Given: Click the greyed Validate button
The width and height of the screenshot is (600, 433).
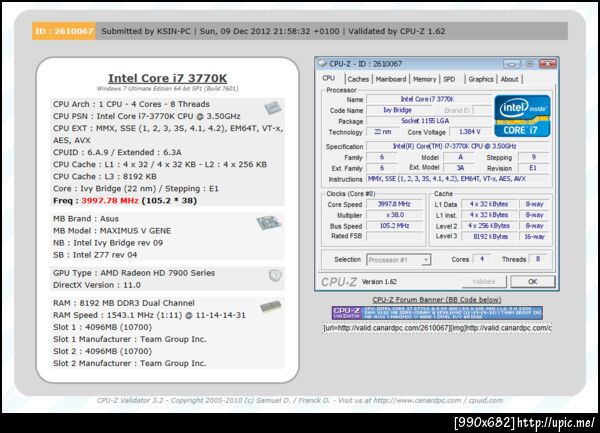Looking at the screenshot, I should pos(484,282).
